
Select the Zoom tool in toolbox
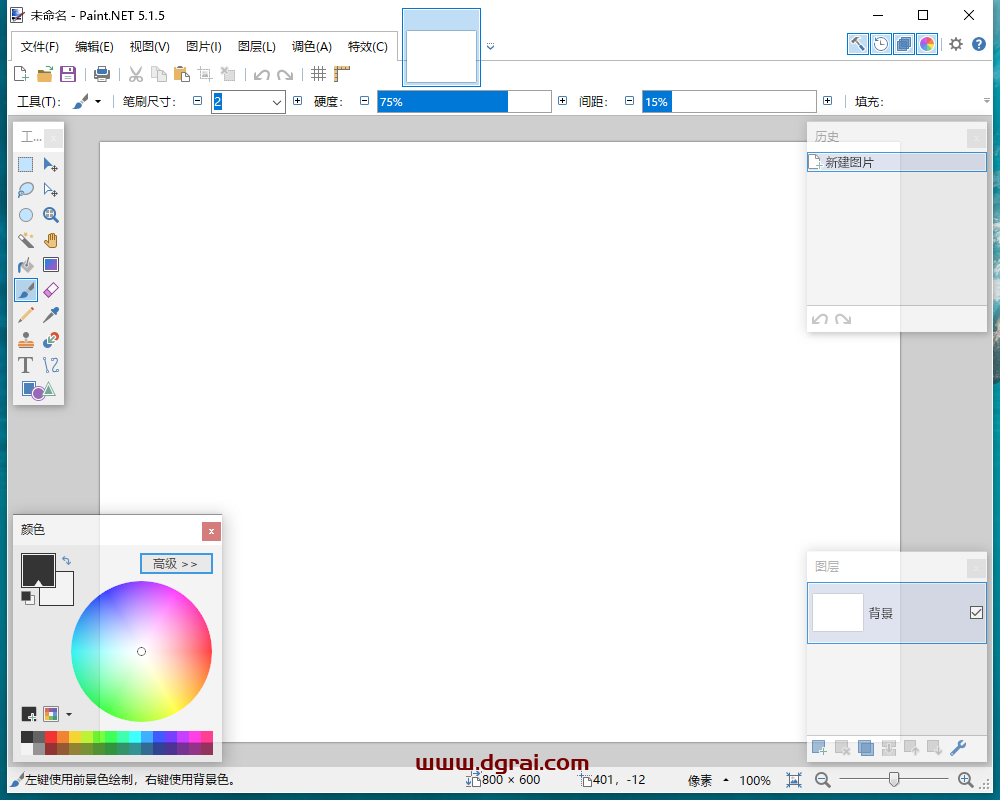pyautogui.click(x=50, y=215)
